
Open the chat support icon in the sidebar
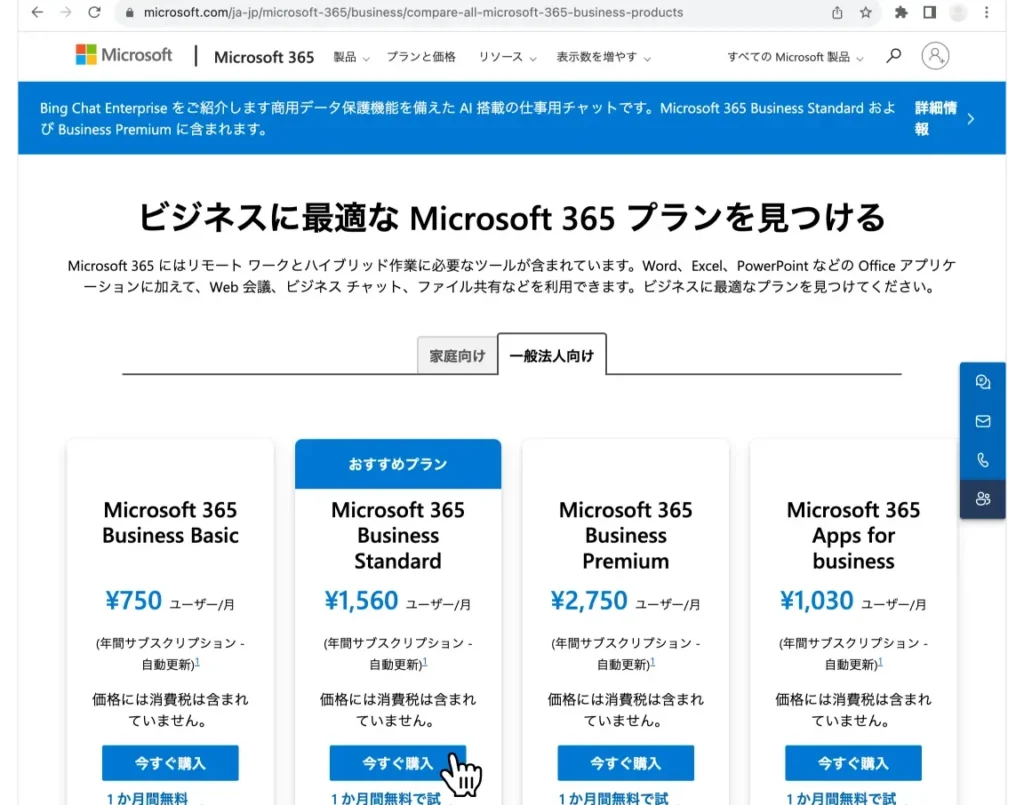(982, 381)
